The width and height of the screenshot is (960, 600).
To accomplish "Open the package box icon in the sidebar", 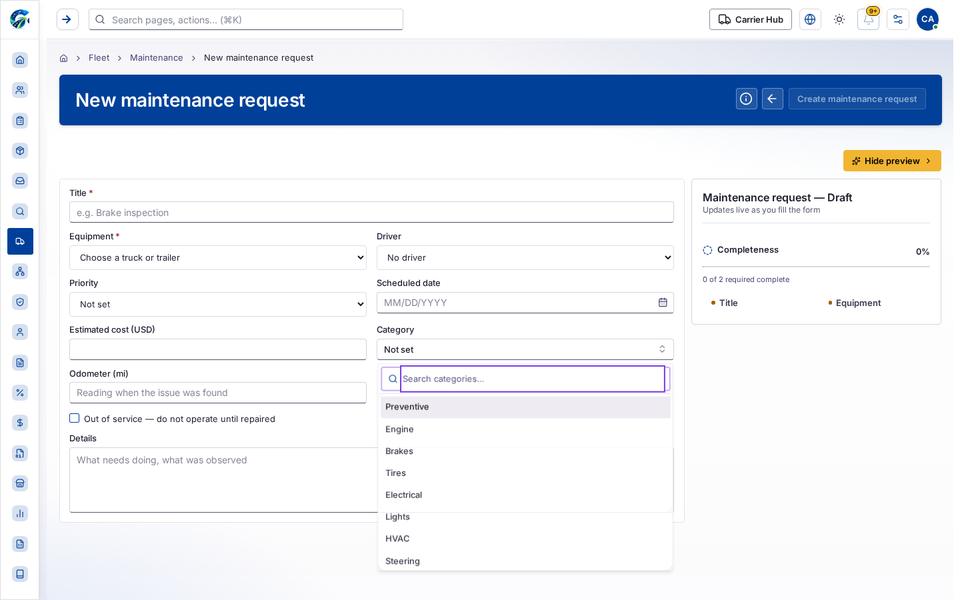I will (20, 151).
